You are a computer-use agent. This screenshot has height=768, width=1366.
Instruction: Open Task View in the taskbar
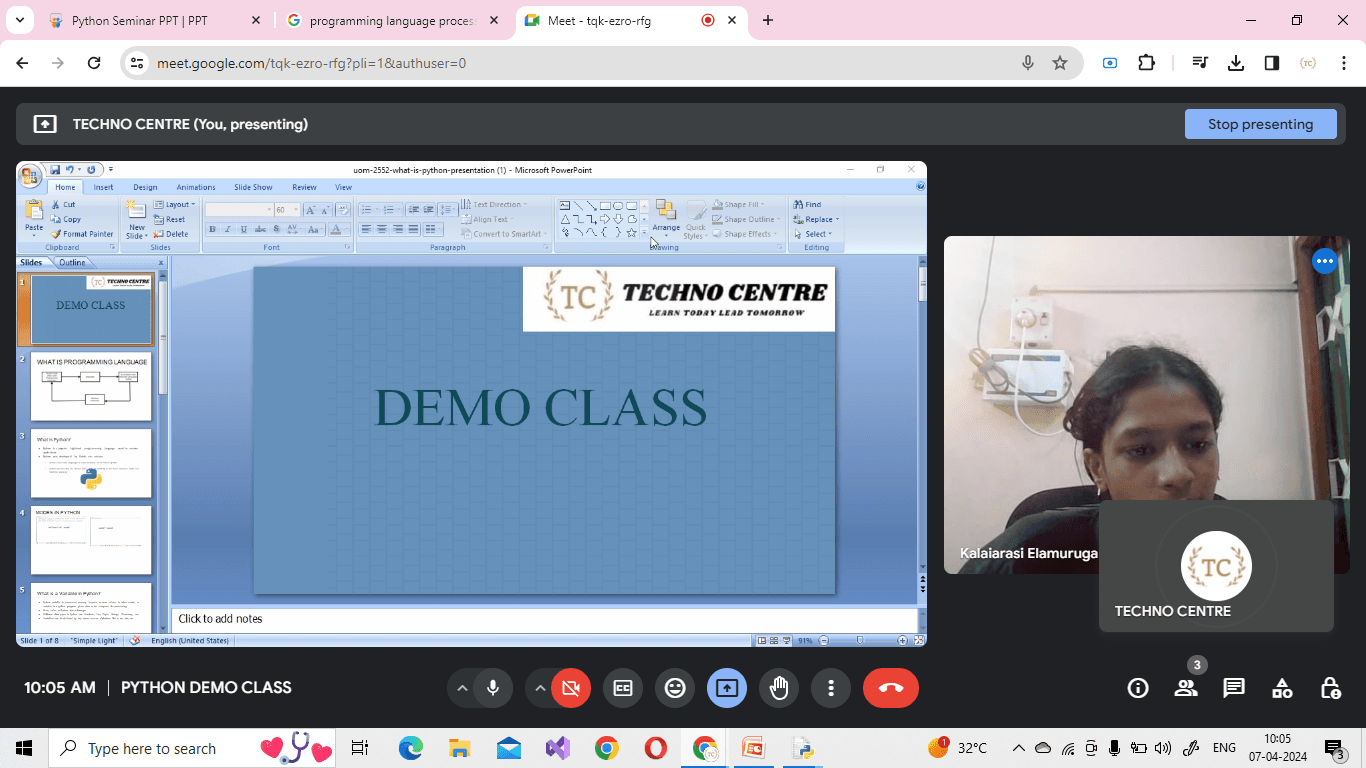[359, 748]
